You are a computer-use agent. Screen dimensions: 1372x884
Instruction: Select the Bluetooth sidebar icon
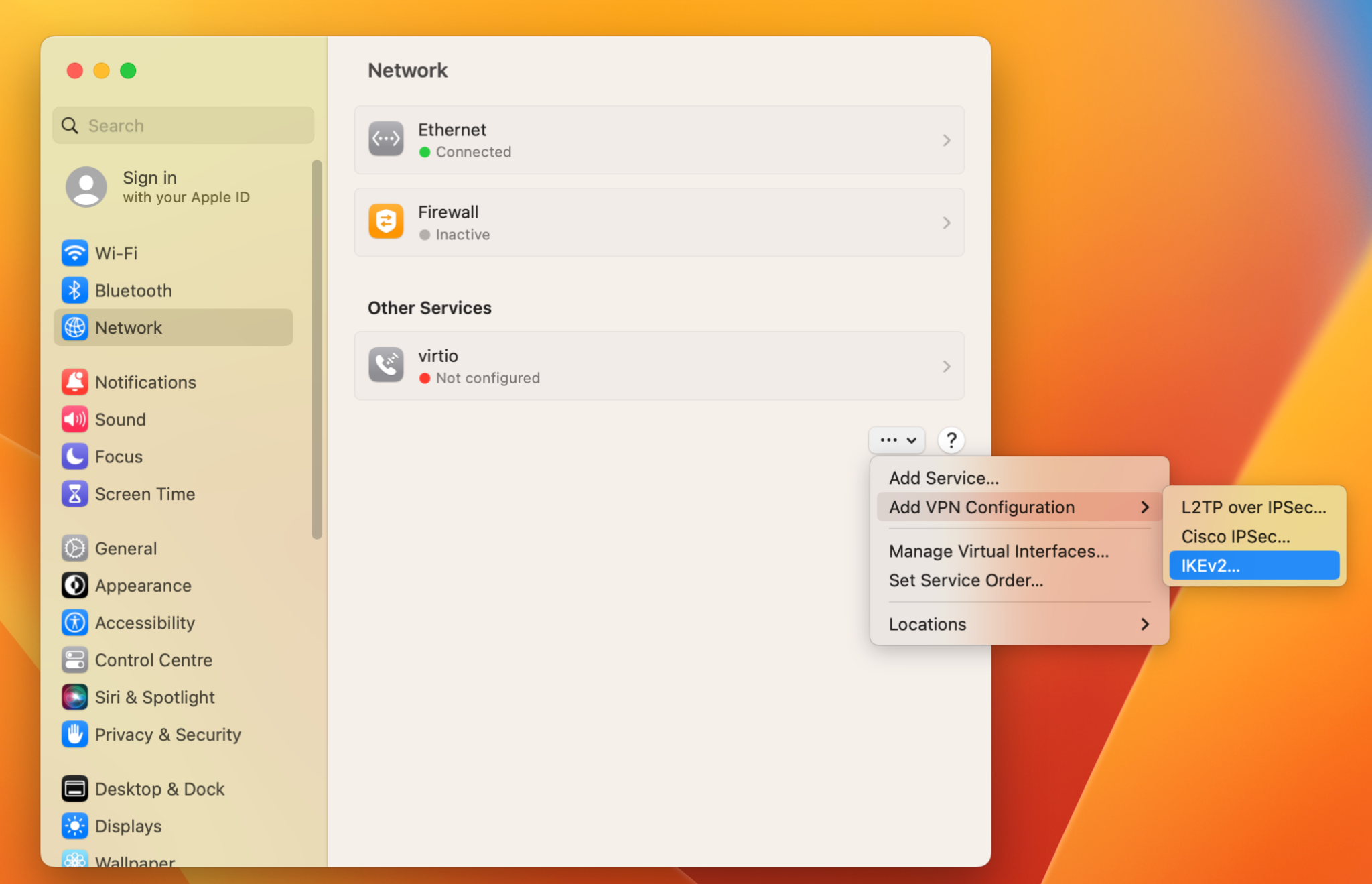[74, 290]
